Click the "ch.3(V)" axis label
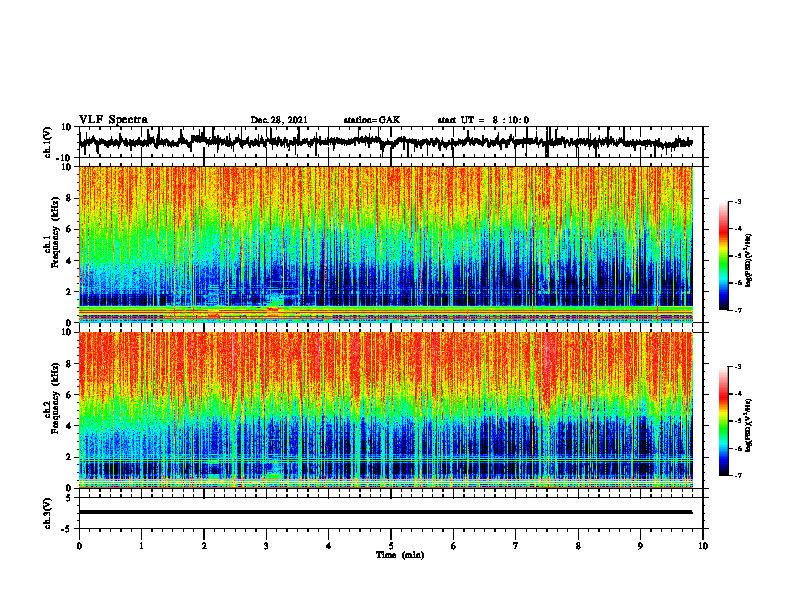Image resolution: width=792 pixels, height=612 pixels. pos(47,513)
